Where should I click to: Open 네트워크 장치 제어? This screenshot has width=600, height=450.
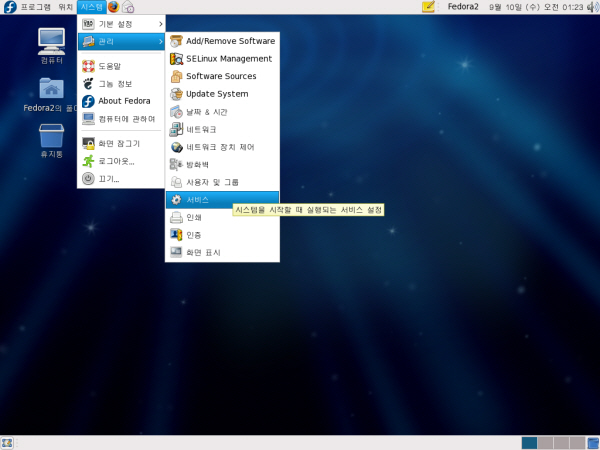click(222, 147)
